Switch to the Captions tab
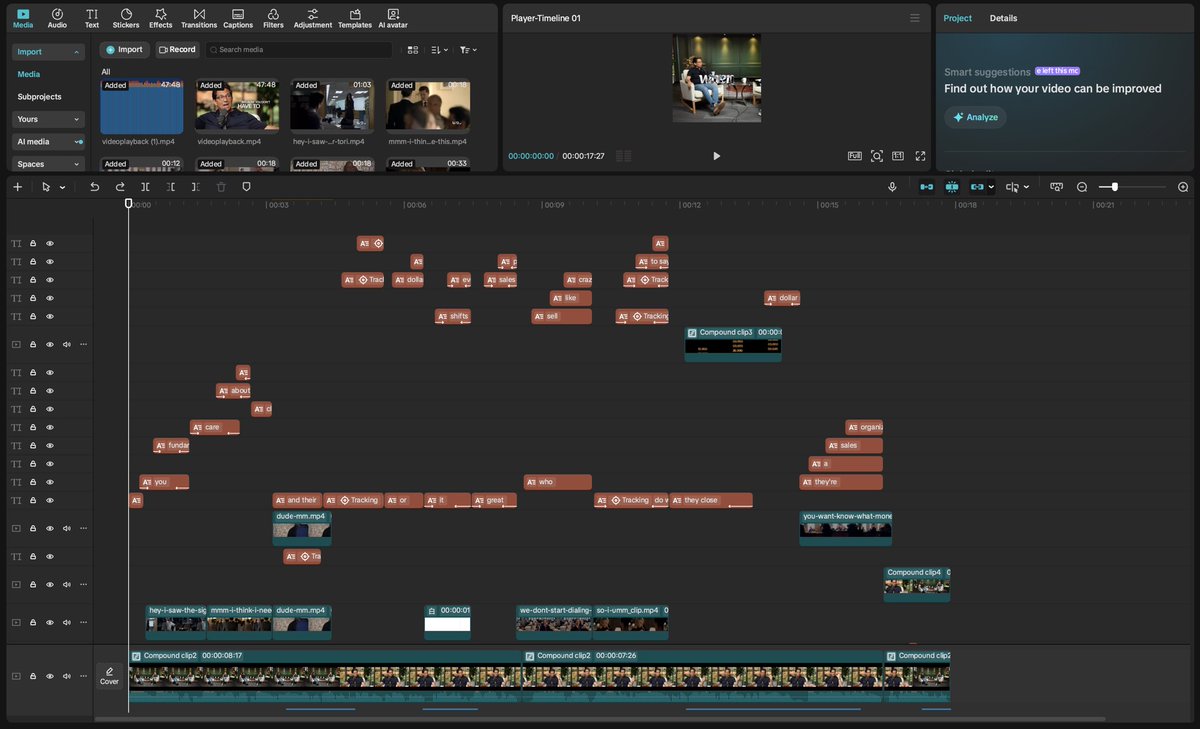Viewport: 1200px width, 729px height. [x=238, y=17]
